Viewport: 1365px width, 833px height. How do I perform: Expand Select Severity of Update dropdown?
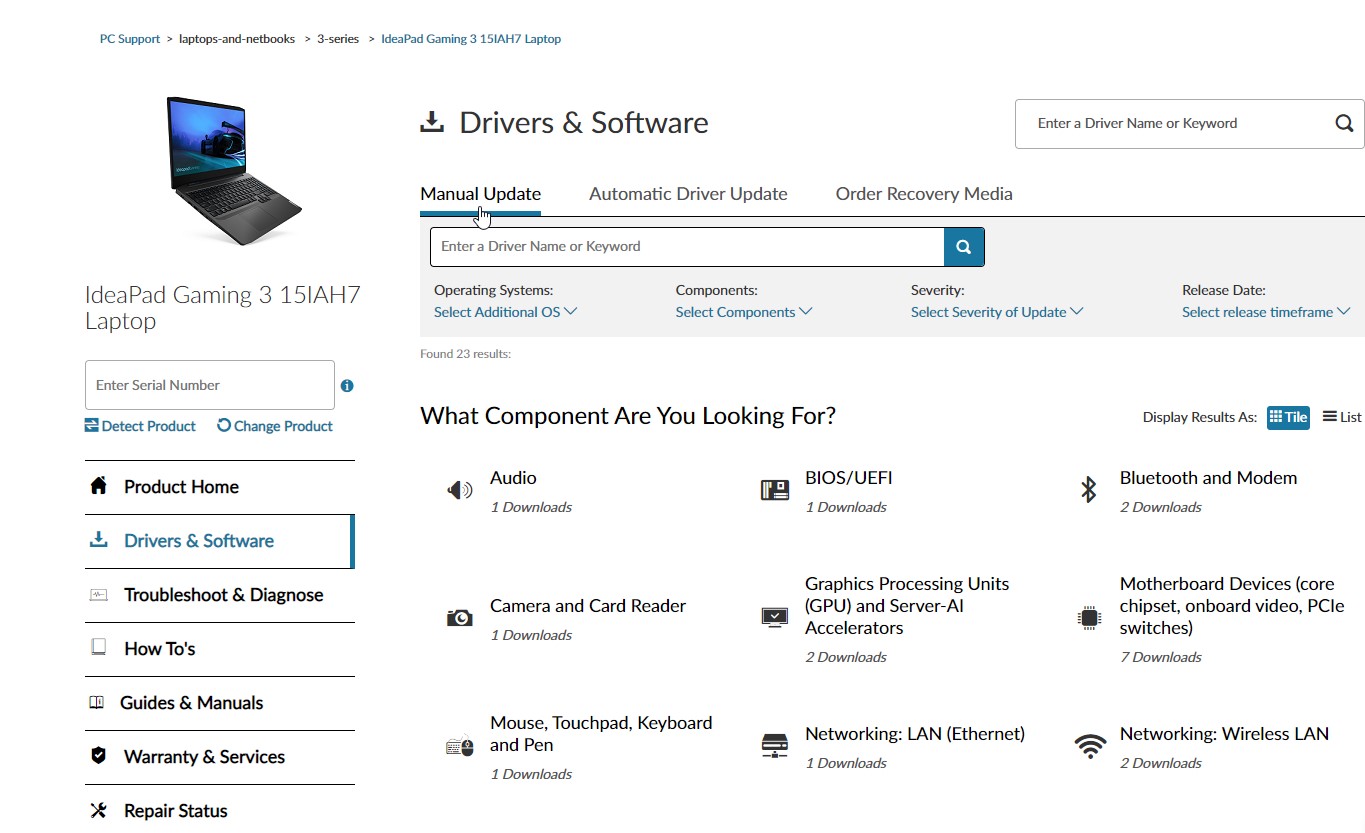(x=996, y=312)
